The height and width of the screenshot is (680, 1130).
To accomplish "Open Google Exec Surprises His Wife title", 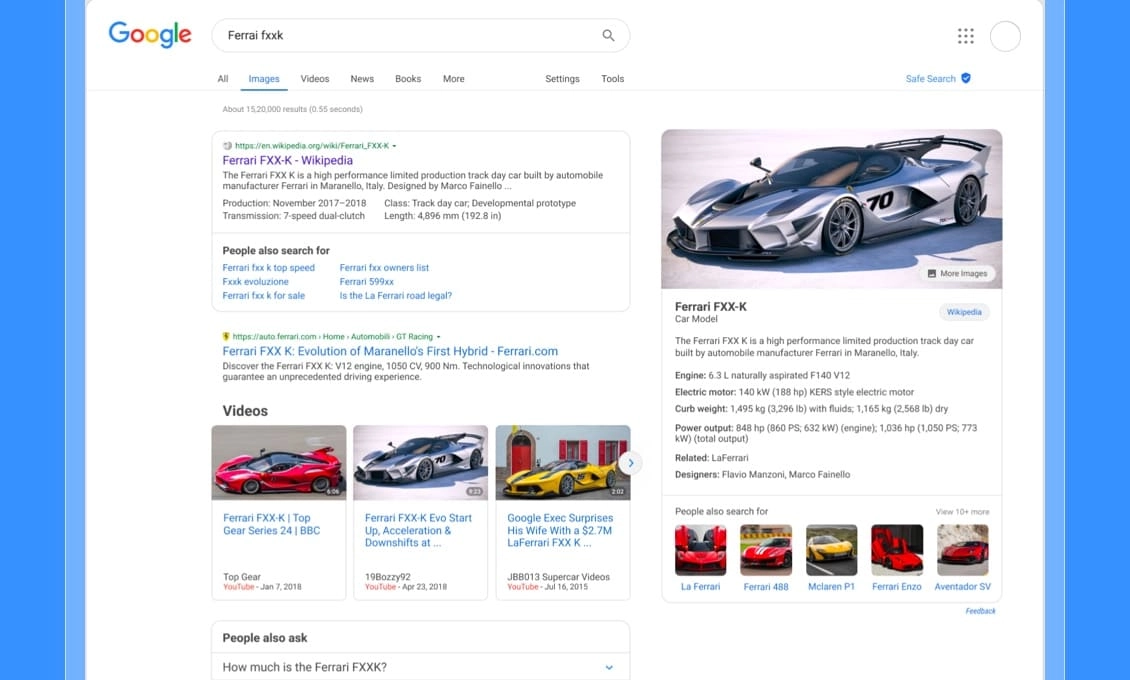I will [x=560, y=530].
